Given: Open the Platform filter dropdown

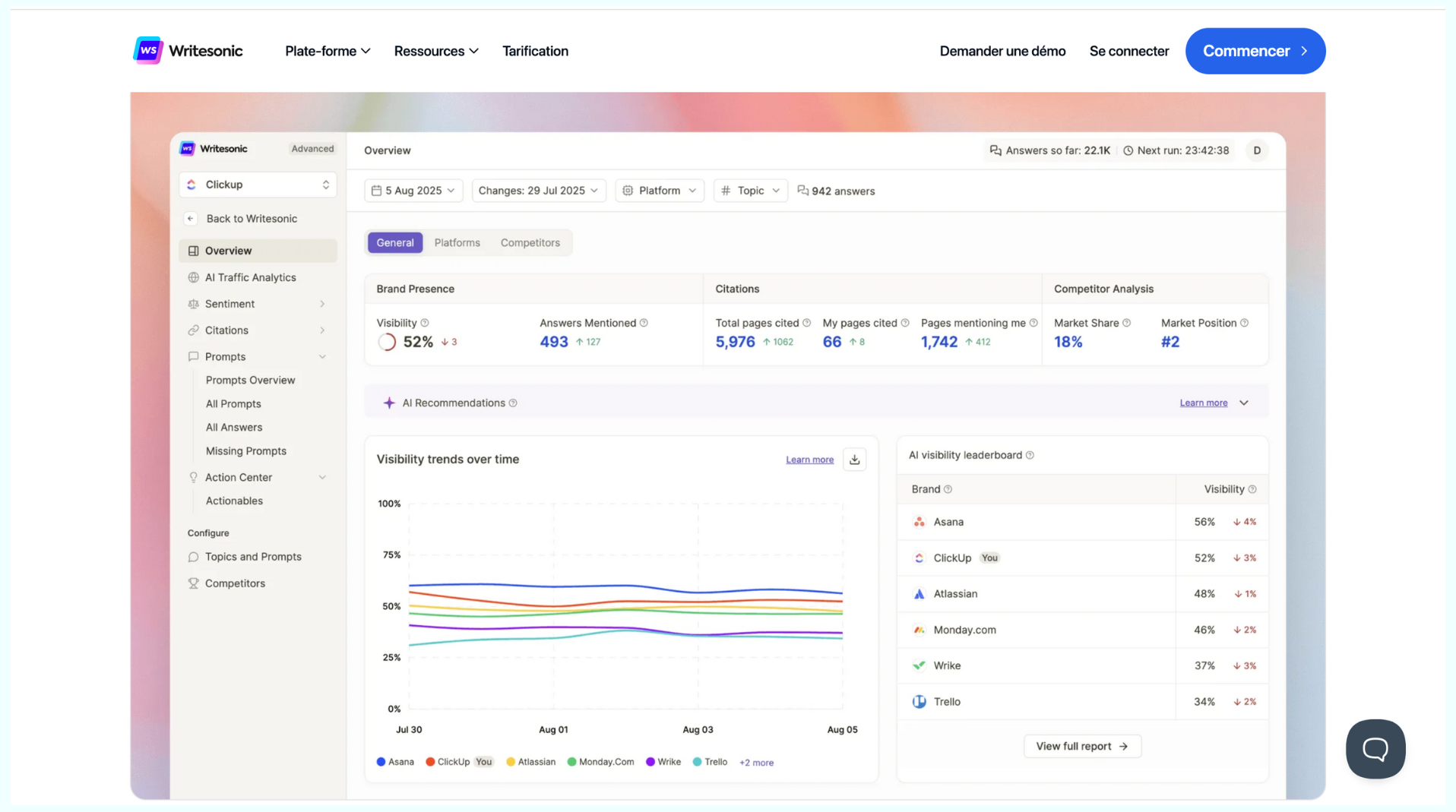Looking at the screenshot, I should click(659, 191).
